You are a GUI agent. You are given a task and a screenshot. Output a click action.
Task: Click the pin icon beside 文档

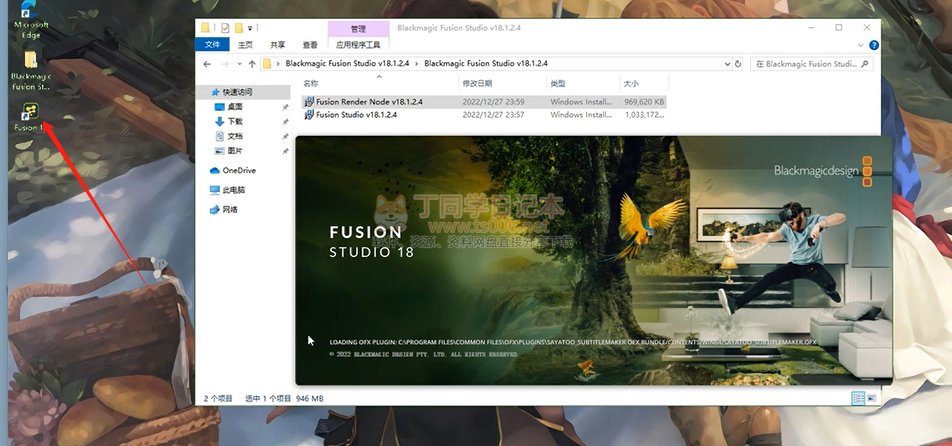coord(285,137)
